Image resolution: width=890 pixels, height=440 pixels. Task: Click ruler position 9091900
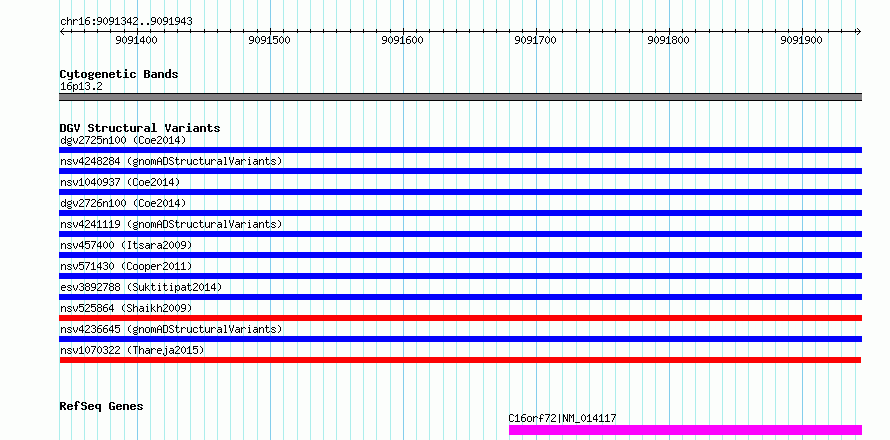click(x=801, y=40)
